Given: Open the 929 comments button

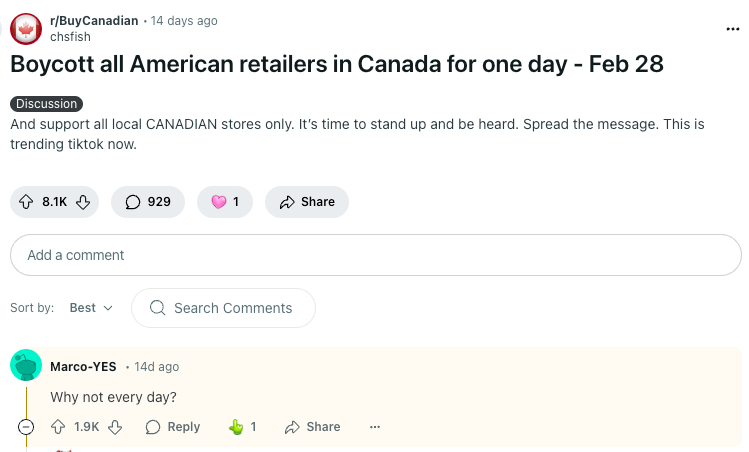Looking at the screenshot, I should coord(148,202).
